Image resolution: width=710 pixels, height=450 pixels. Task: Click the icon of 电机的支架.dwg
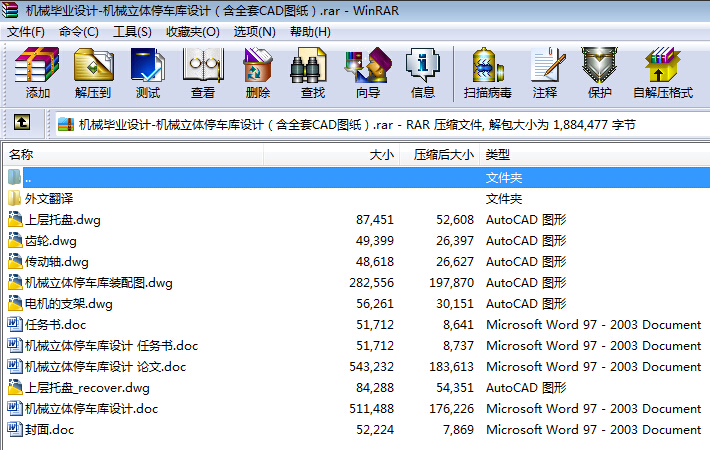tap(14, 303)
